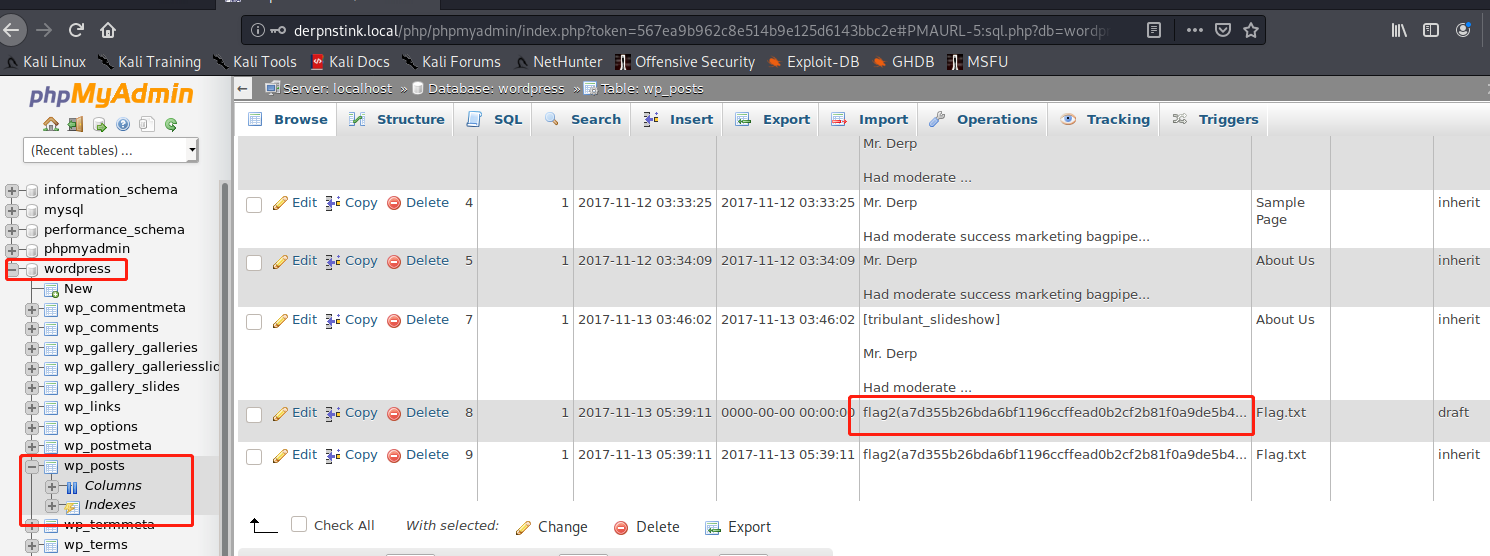Open the Exploit-DB bookmark

coord(813,61)
